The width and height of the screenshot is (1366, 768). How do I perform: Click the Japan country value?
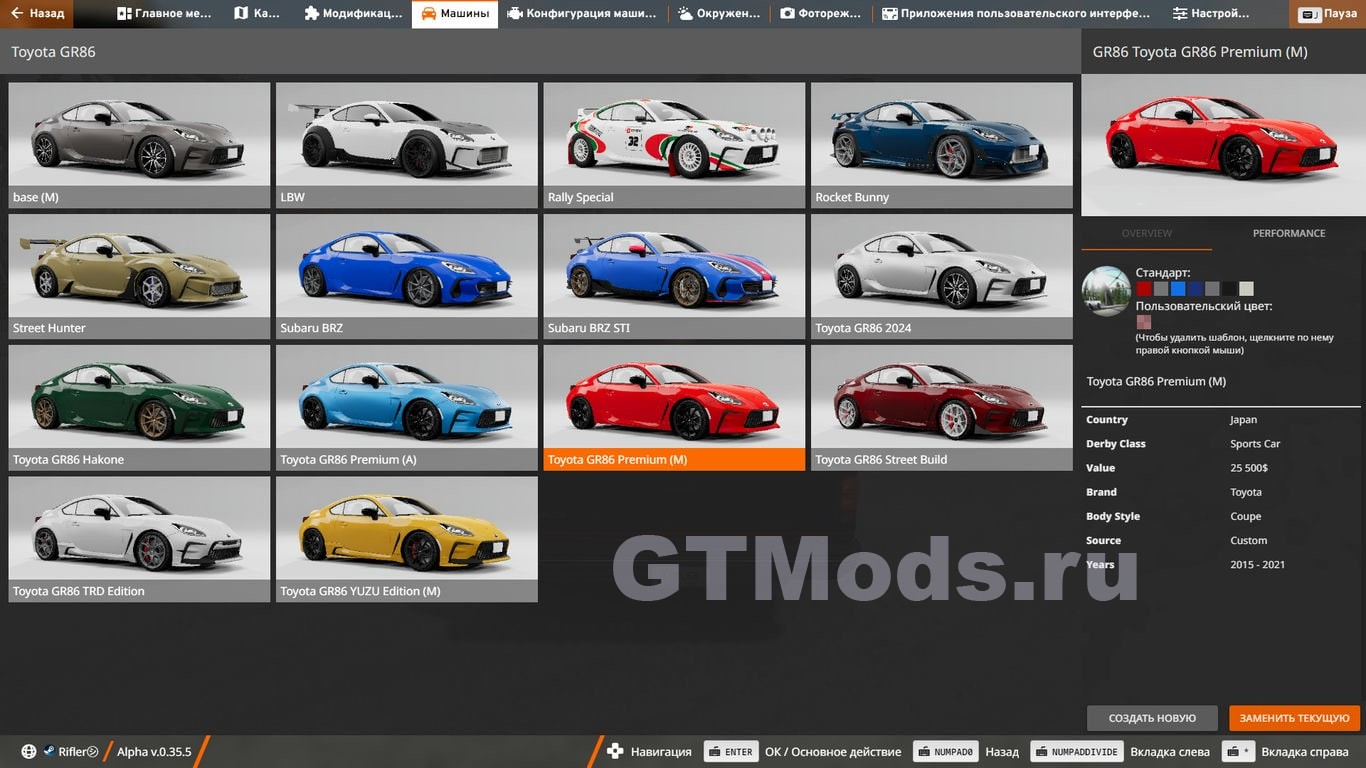tap(1243, 420)
